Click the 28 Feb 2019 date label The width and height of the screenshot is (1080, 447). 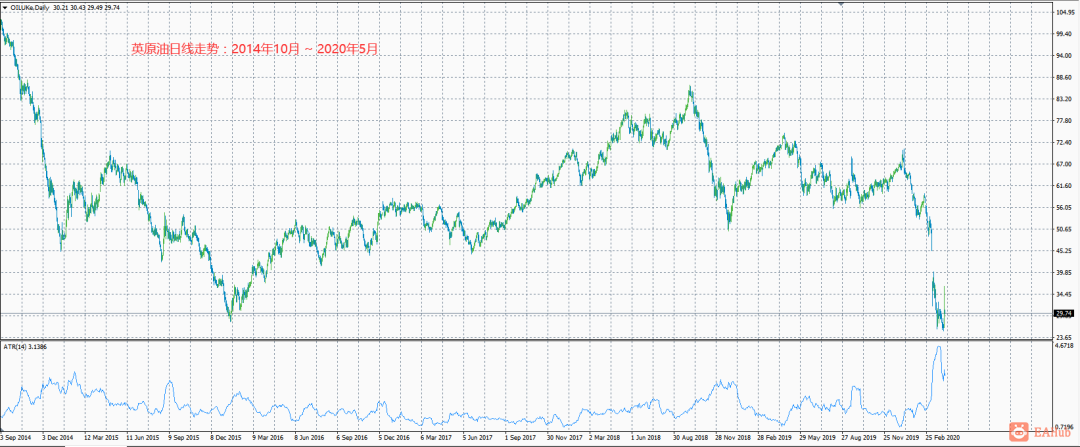[773, 437]
